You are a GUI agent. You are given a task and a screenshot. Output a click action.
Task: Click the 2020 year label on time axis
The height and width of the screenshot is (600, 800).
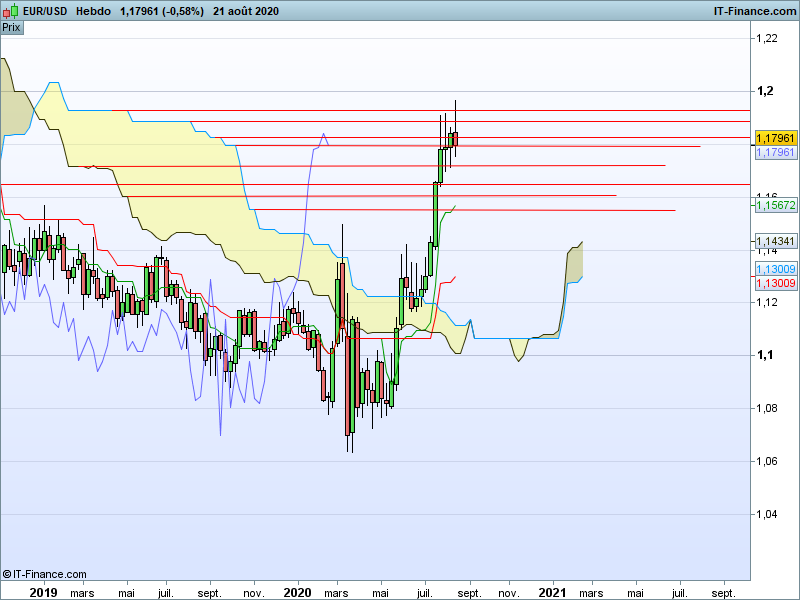pyautogui.click(x=297, y=592)
